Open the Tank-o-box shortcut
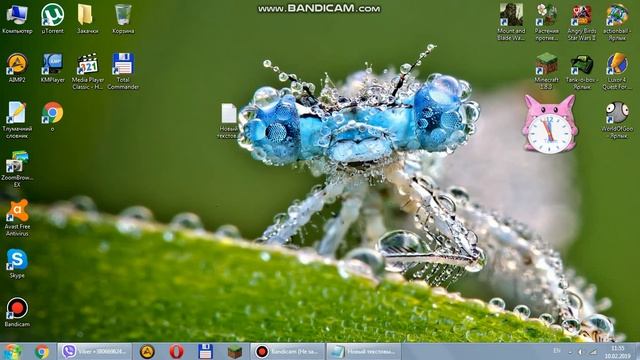The width and height of the screenshot is (640, 360). tap(582, 71)
